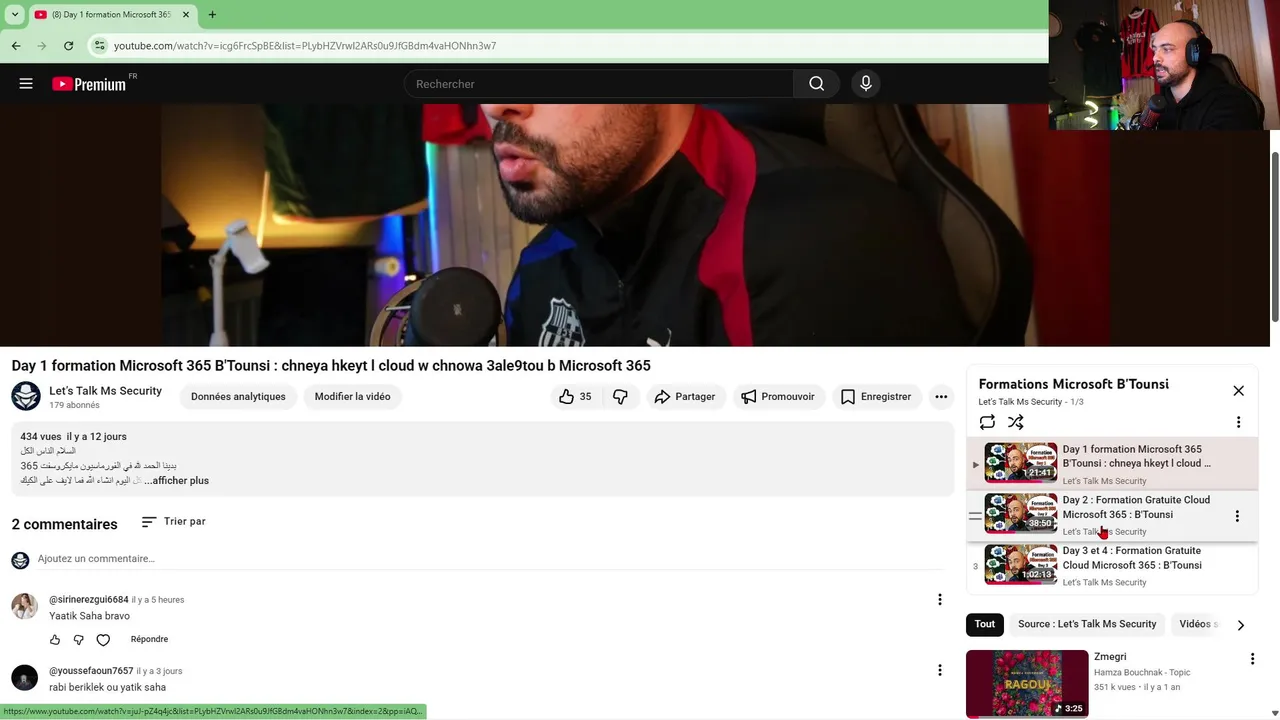
Task: Open the Trier par sort menu
Action: coord(174,522)
